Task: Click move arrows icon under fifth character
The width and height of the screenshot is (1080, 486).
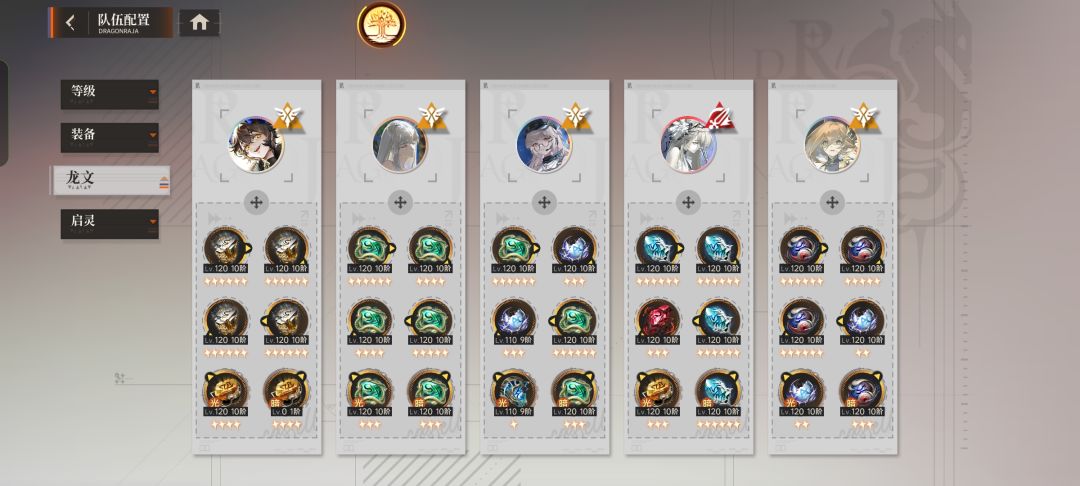Action: click(x=832, y=202)
